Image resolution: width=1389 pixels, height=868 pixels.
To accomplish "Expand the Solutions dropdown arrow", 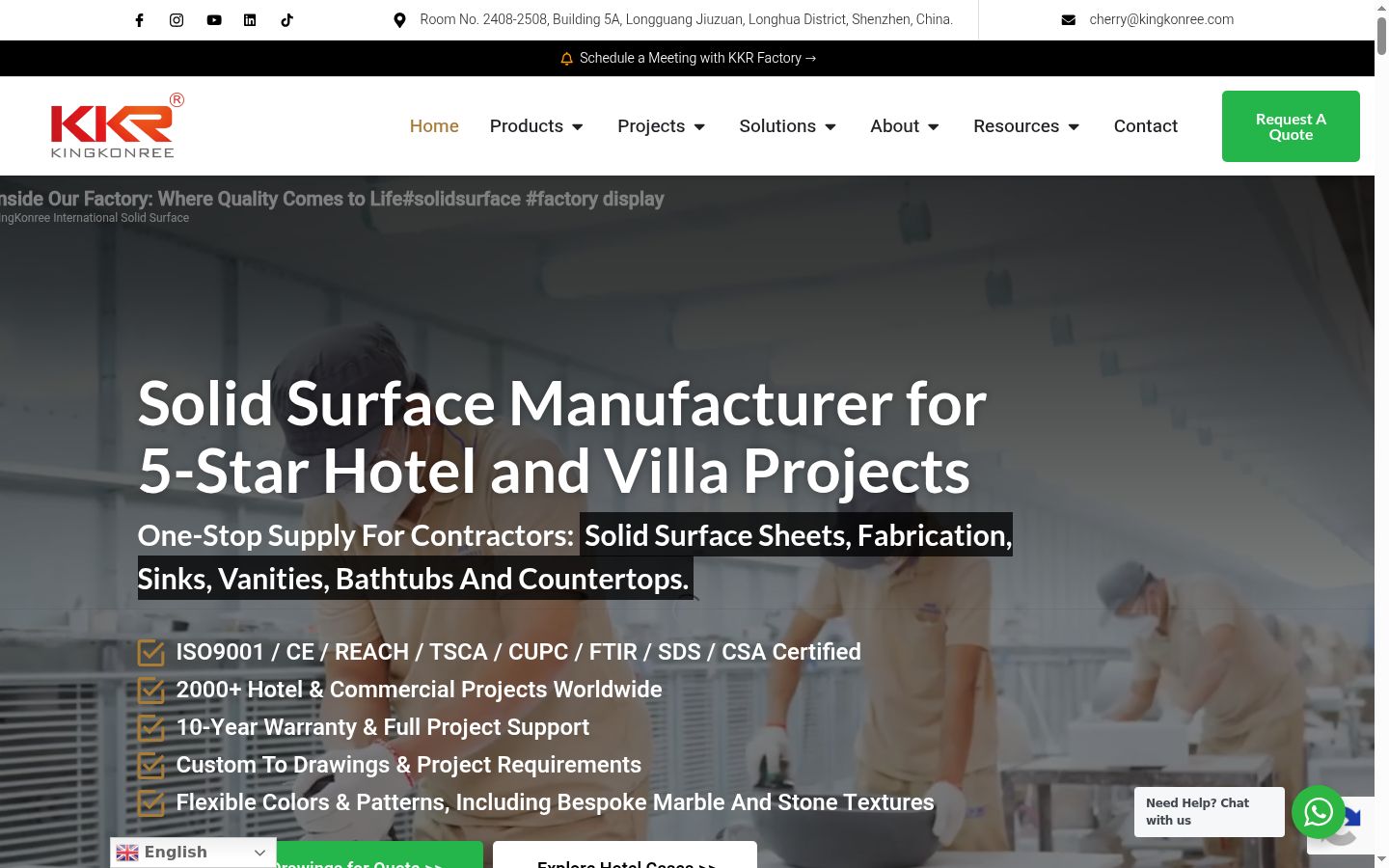I will coord(831,126).
